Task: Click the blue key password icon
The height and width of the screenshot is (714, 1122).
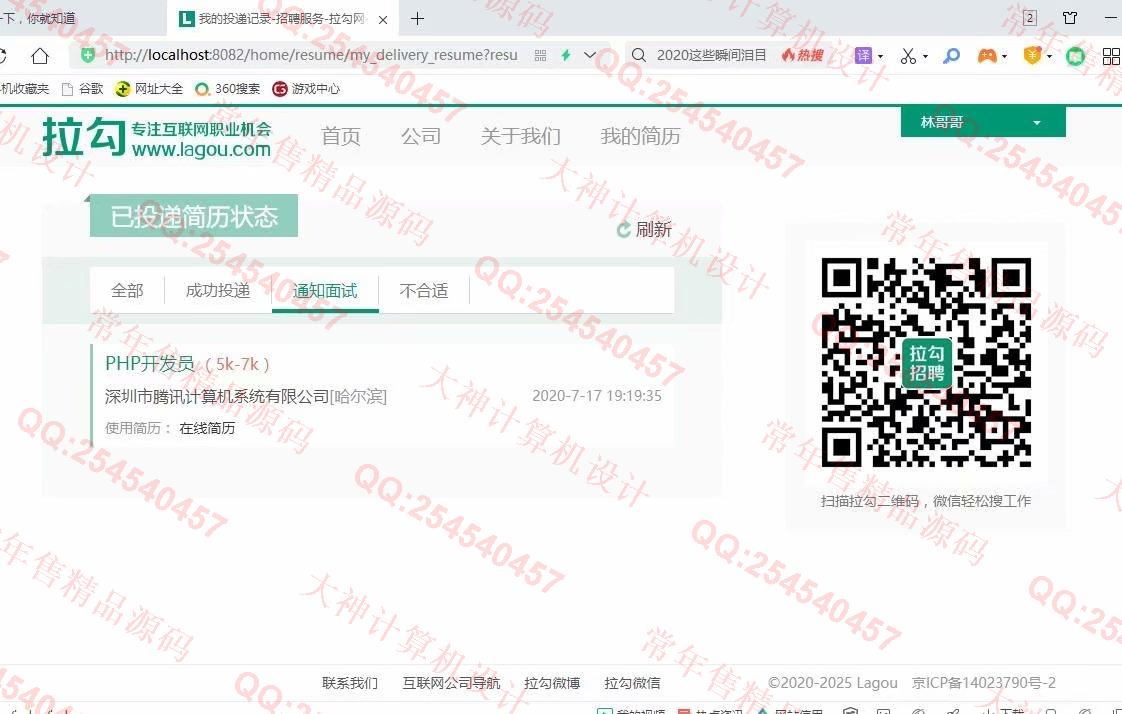Action: (x=951, y=55)
